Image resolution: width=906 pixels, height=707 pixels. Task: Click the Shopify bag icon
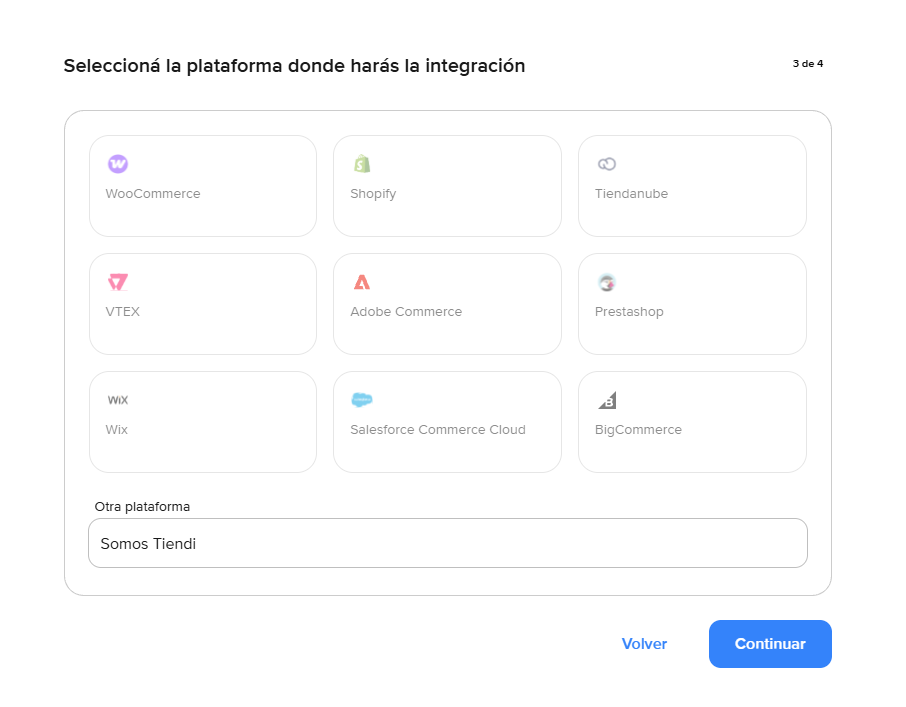362,164
